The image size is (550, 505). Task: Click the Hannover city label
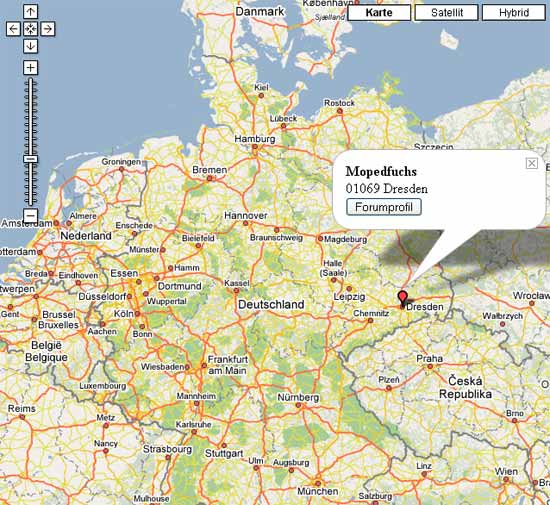(x=246, y=215)
